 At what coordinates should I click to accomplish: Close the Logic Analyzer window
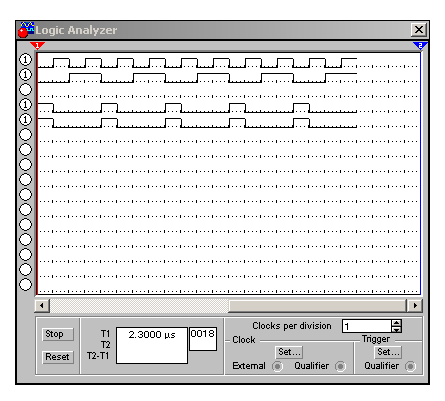[419, 30]
